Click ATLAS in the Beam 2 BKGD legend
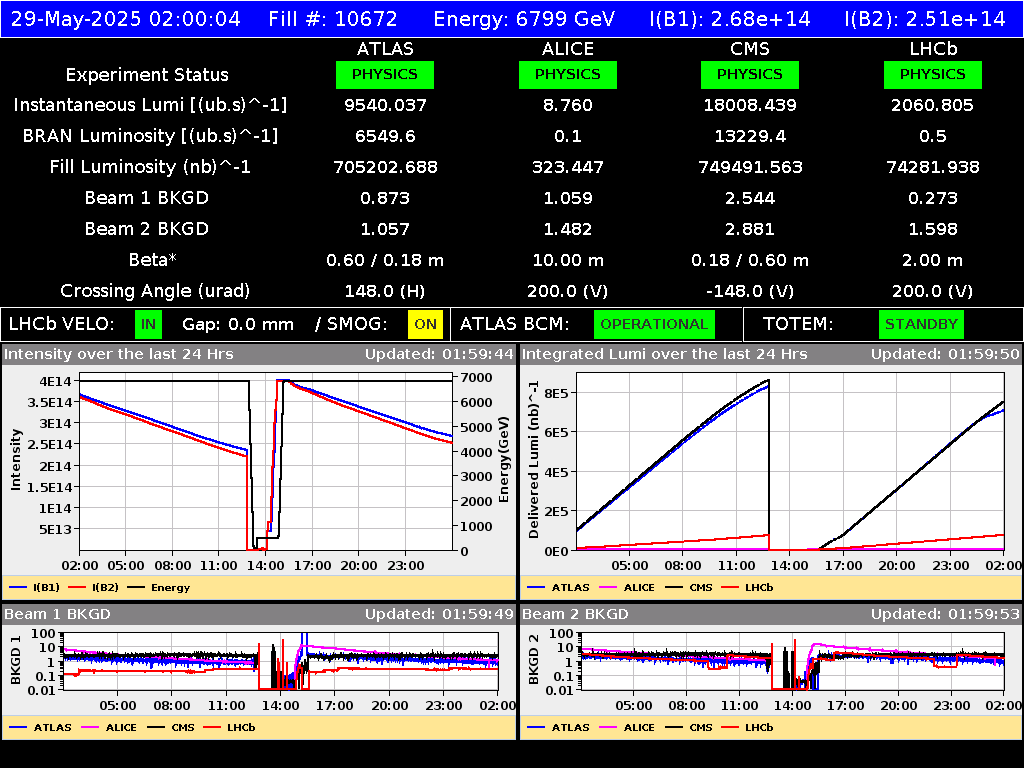 click(570, 728)
